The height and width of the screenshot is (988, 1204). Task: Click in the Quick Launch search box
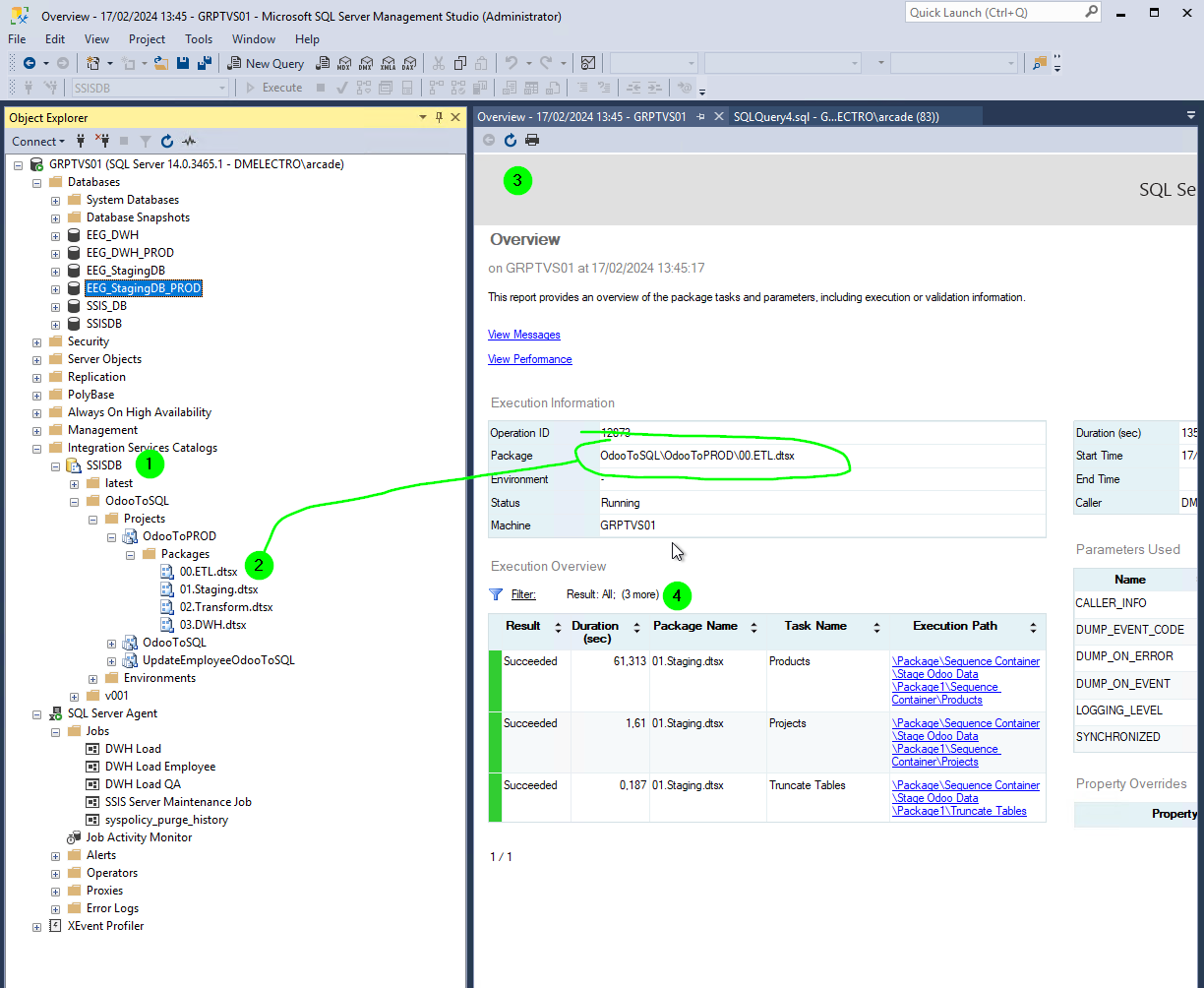pyautogui.click(x=993, y=13)
